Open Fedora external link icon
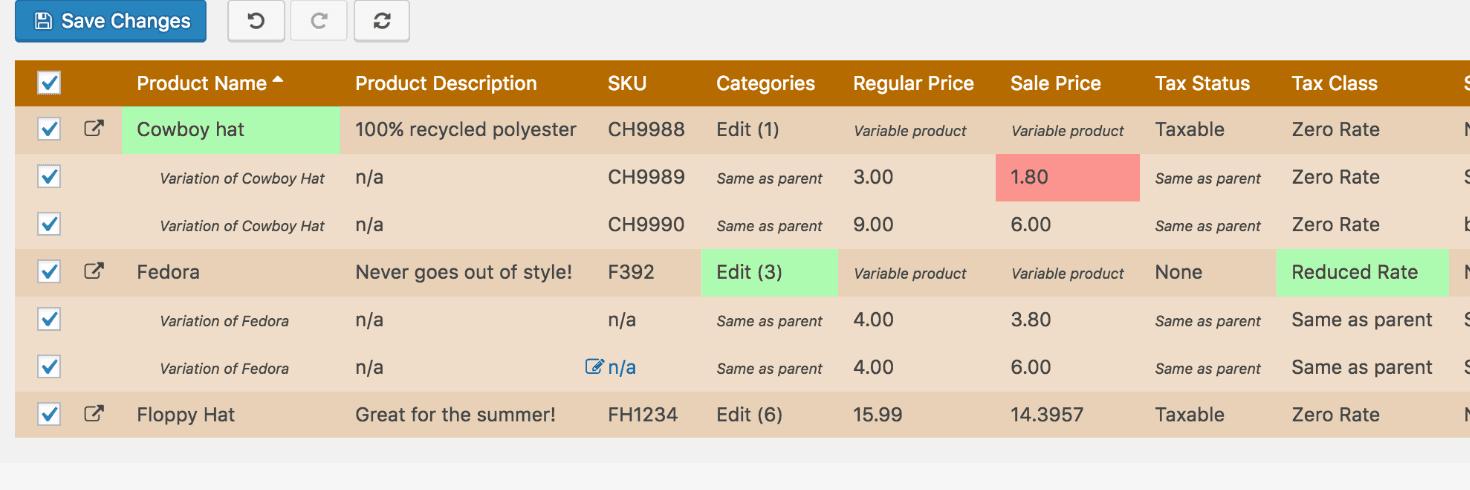This screenshot has height=490, width=1470. [93, 271]
